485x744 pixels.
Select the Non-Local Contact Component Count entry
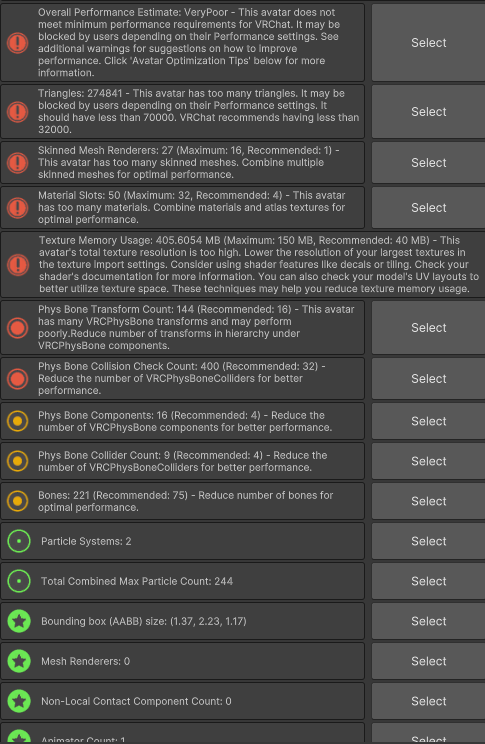pos(429,701)
